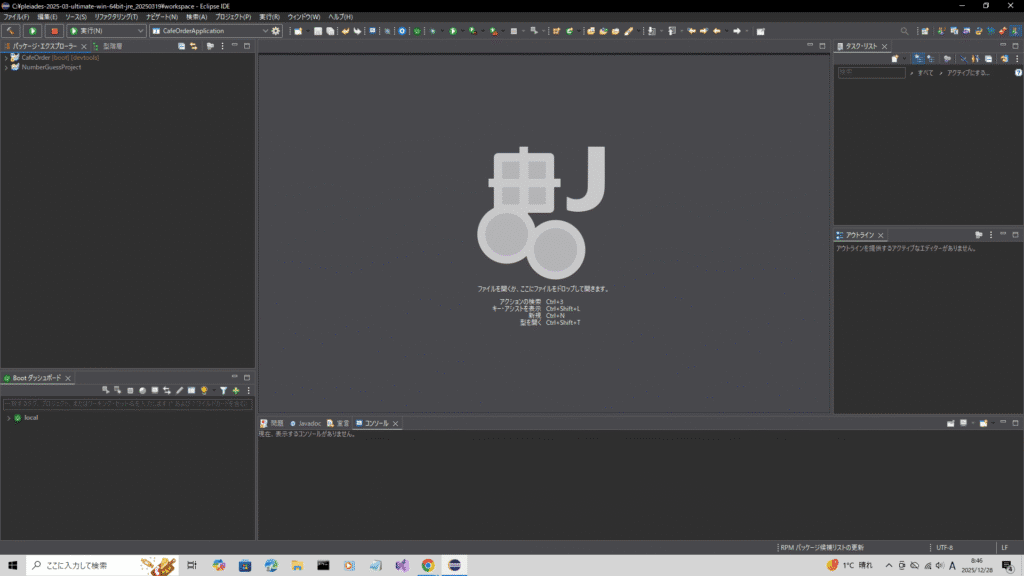Toggle Link with Editor in Package Explorer
1024x576 pixels.
click(x=194, y=46)
